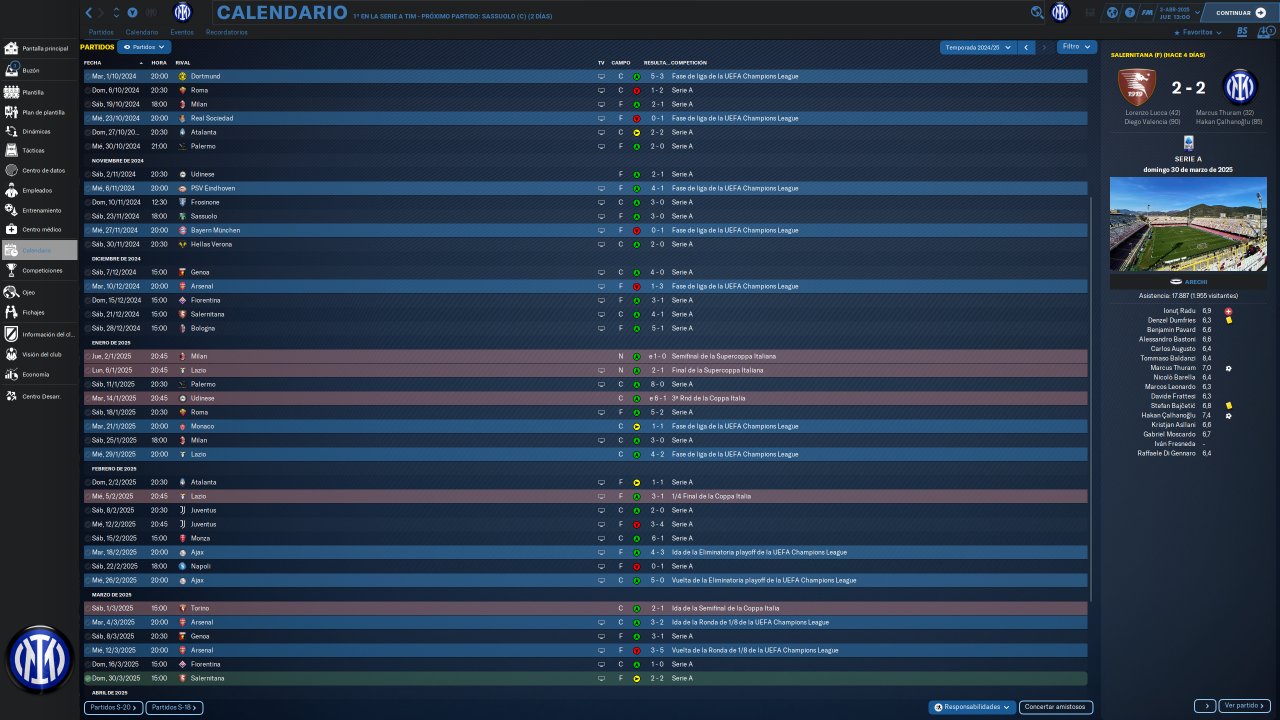
Task: Expand the Filtro dropdown
Action: pos(1076,47)
